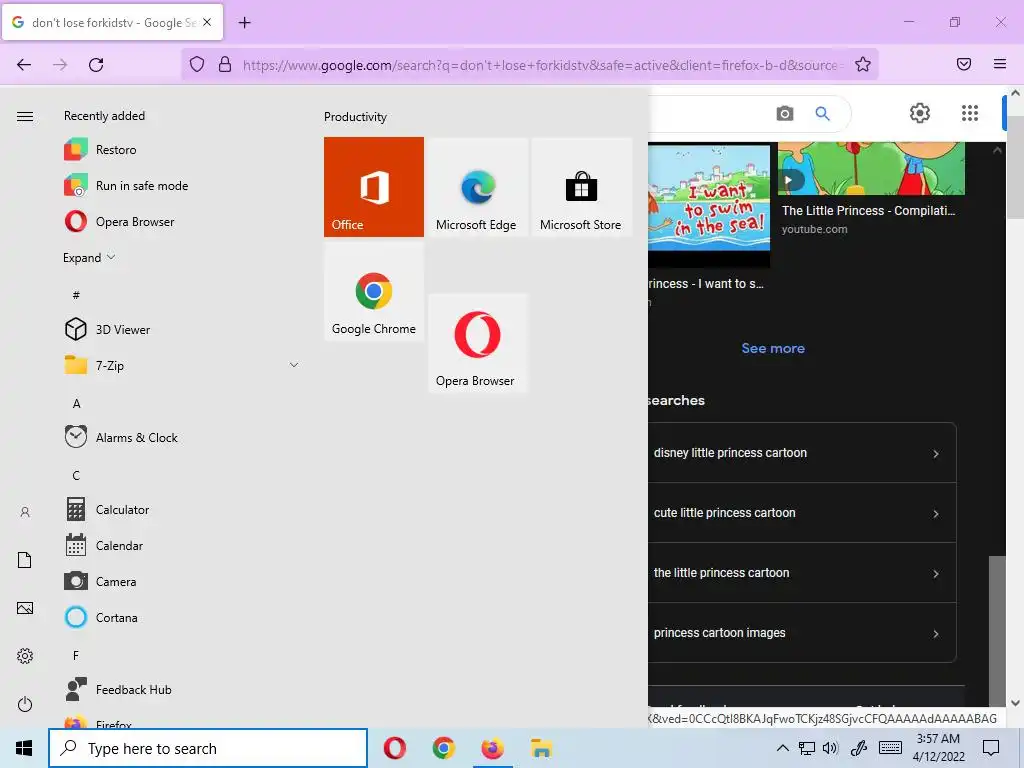Launch Google Chrome tile
This screenshot has width=1024, height=768.
click(x=374, y=291)
